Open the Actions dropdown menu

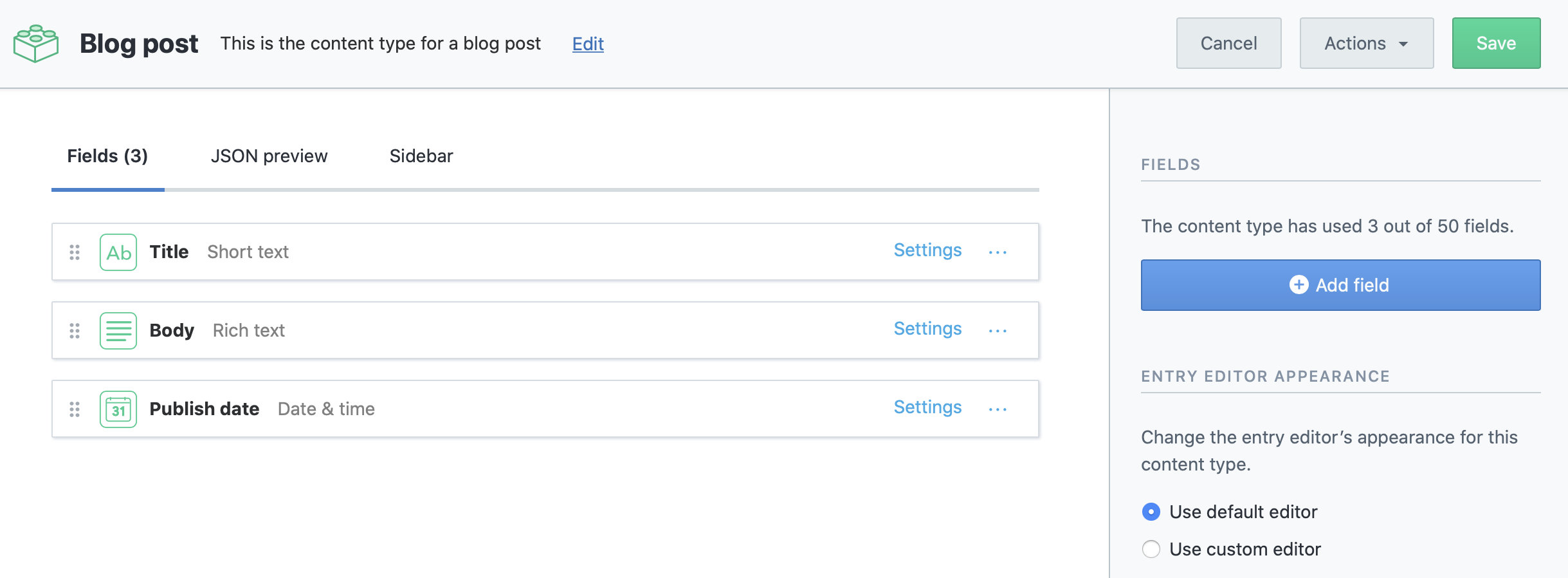[1366, 43]
